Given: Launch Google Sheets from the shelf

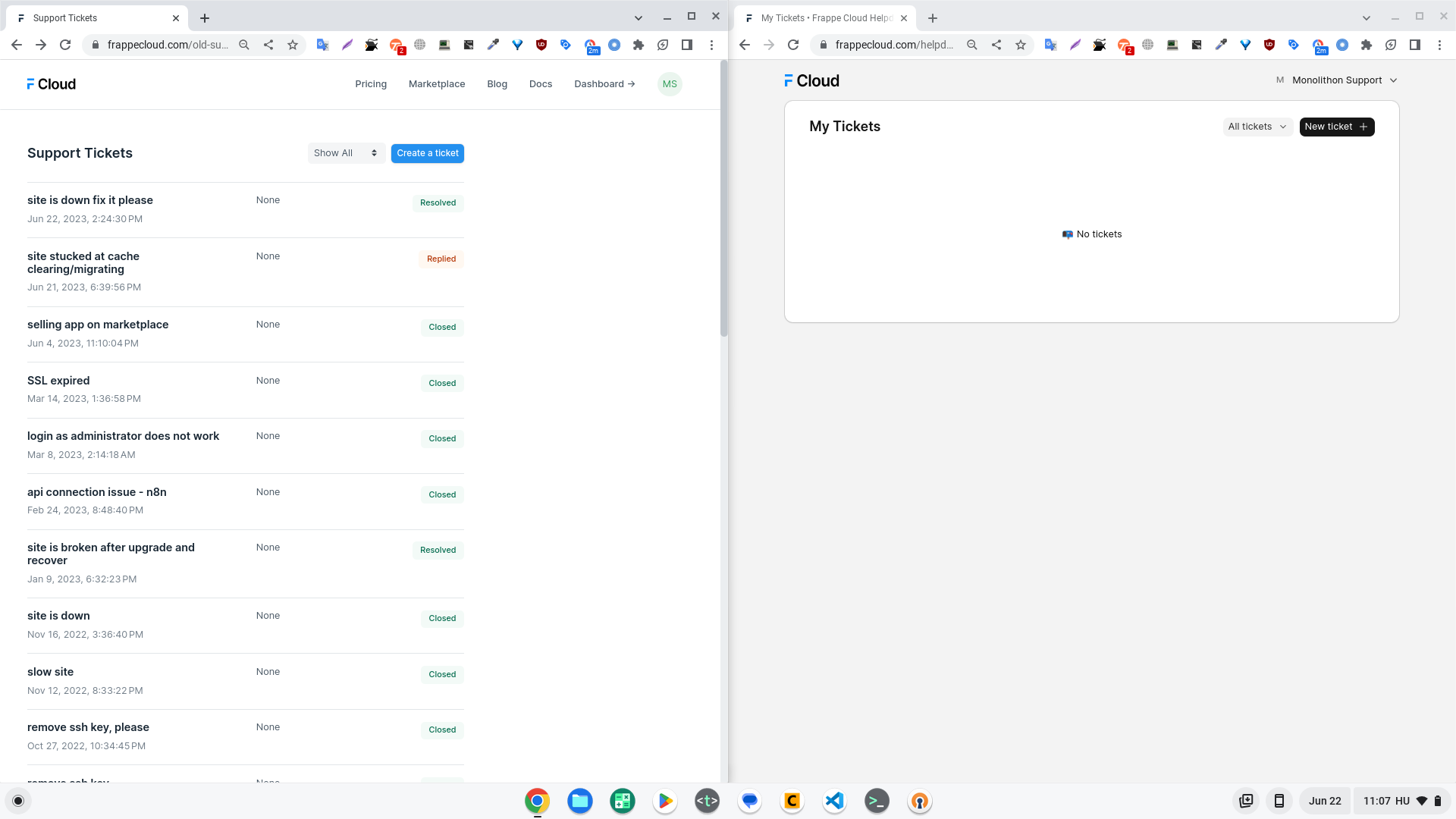Looking at the screenshot, I should [623, 801].
